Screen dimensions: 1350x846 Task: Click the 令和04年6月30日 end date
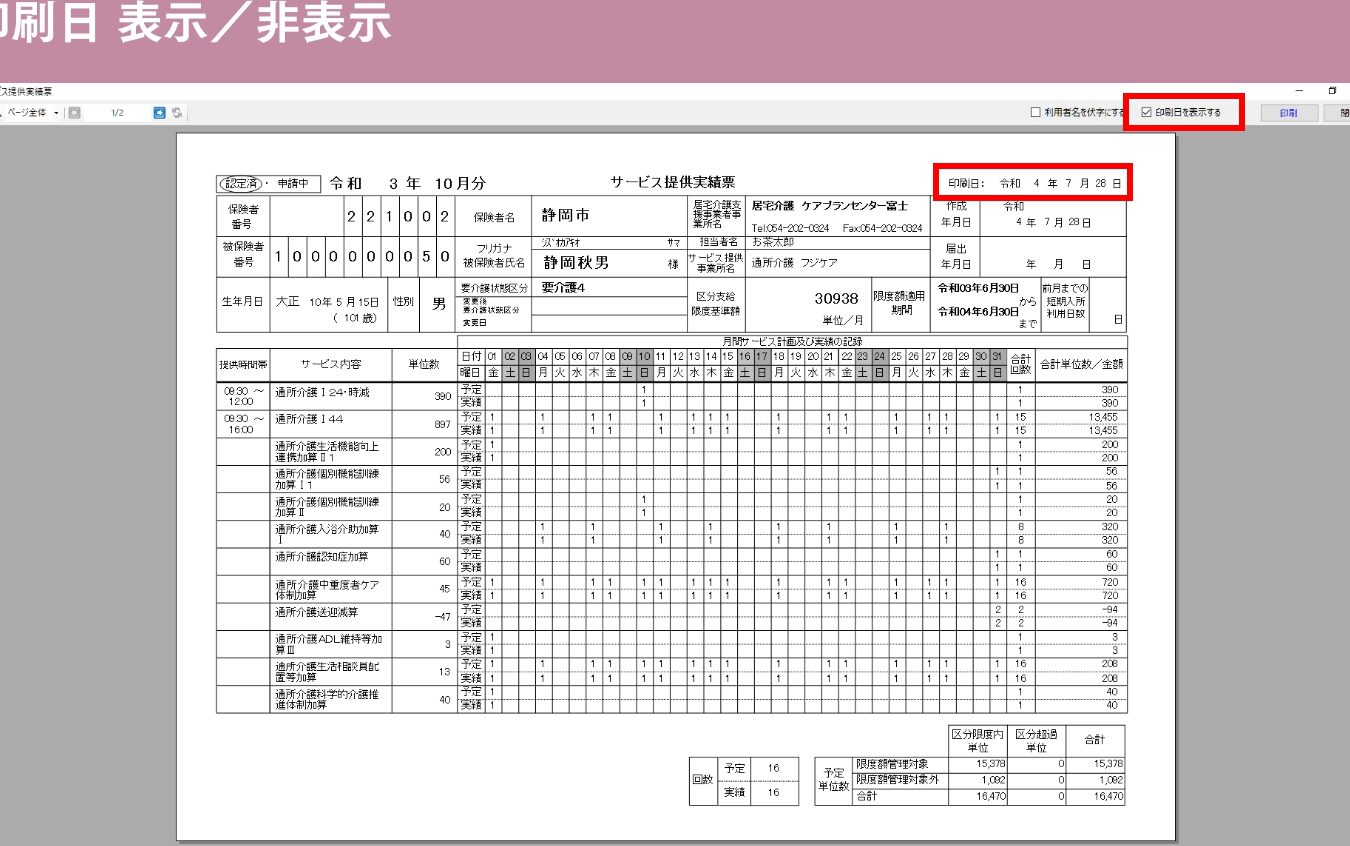[x=978, y=311]
